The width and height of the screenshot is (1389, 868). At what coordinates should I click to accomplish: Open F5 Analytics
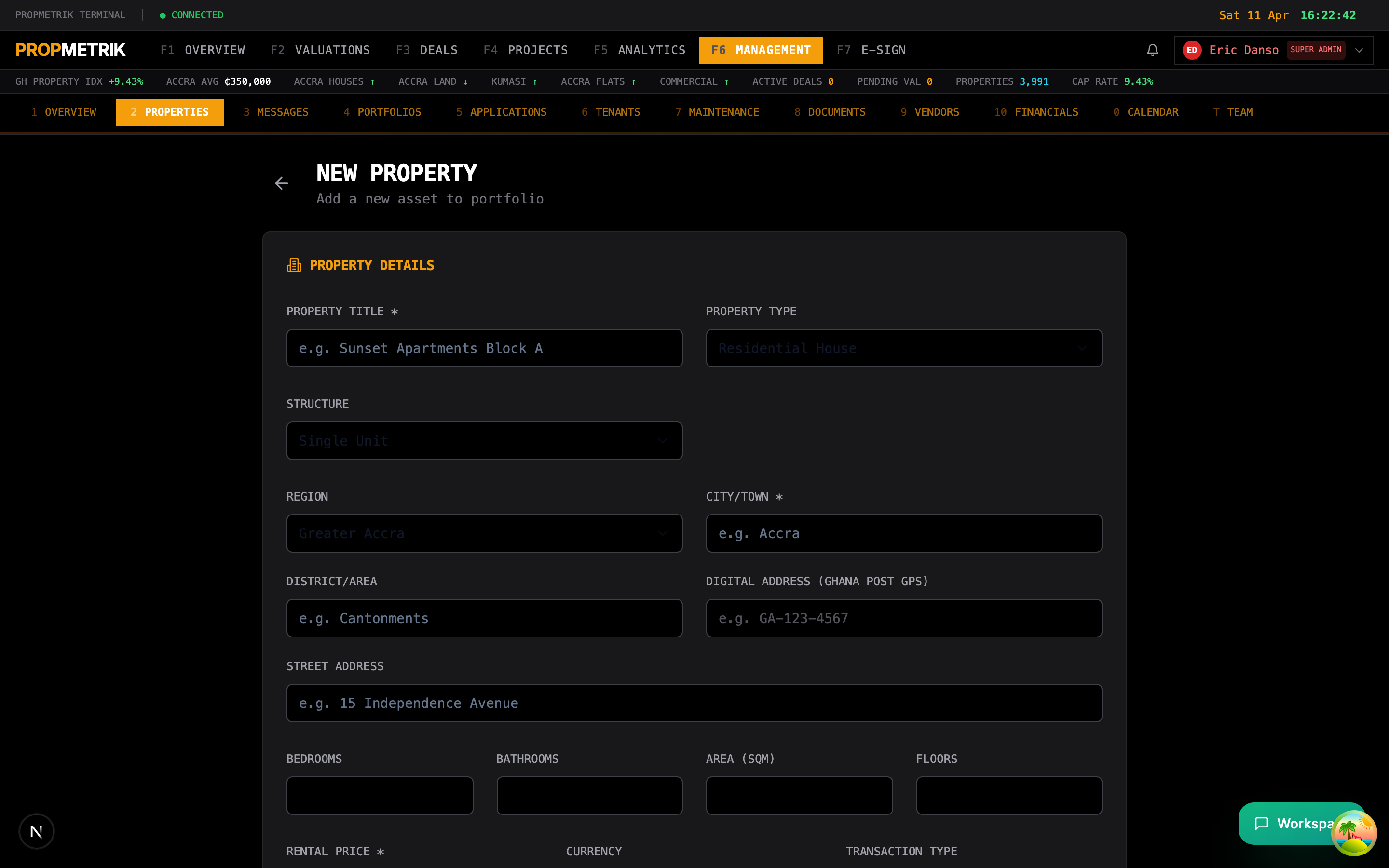click(640, 50)
